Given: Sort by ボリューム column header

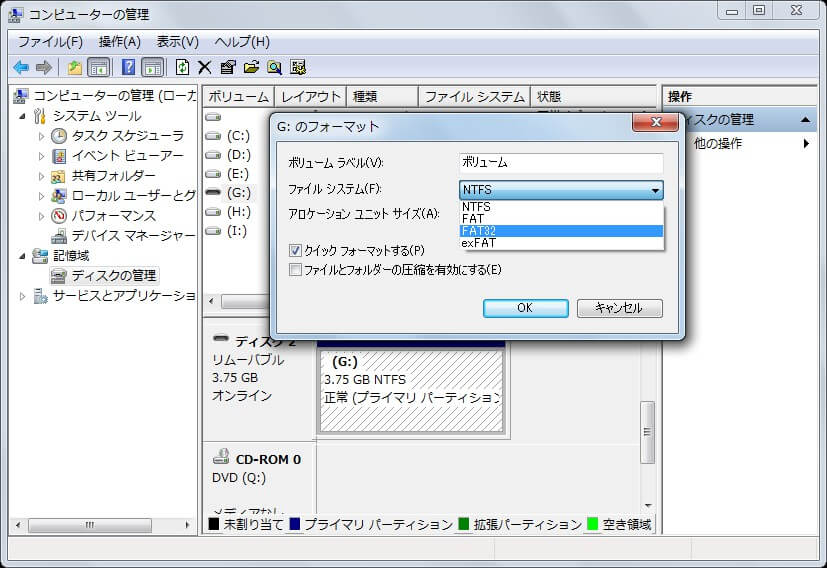Looking at the screenshot, I should click(x=238, y=97).
